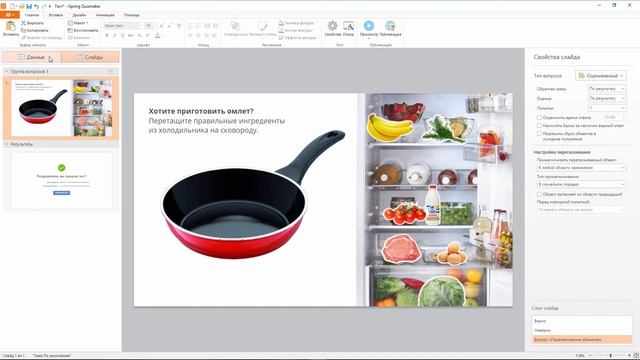Toggle Bold formatting in ribbon
The image size is (640, 360).
107,36
